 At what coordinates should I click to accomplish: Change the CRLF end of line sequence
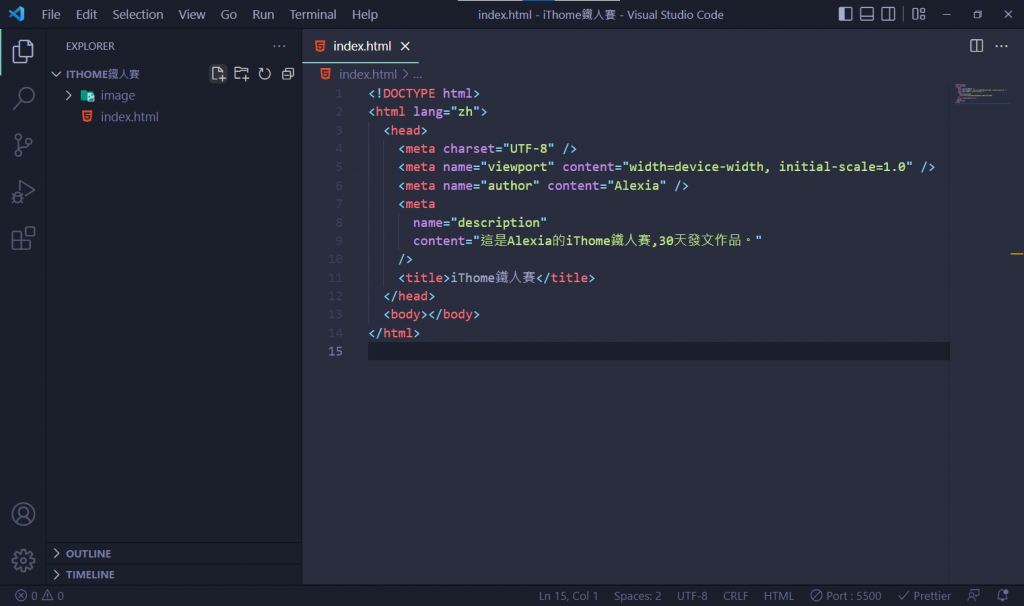pyautogui.click(x=735, y=596)
